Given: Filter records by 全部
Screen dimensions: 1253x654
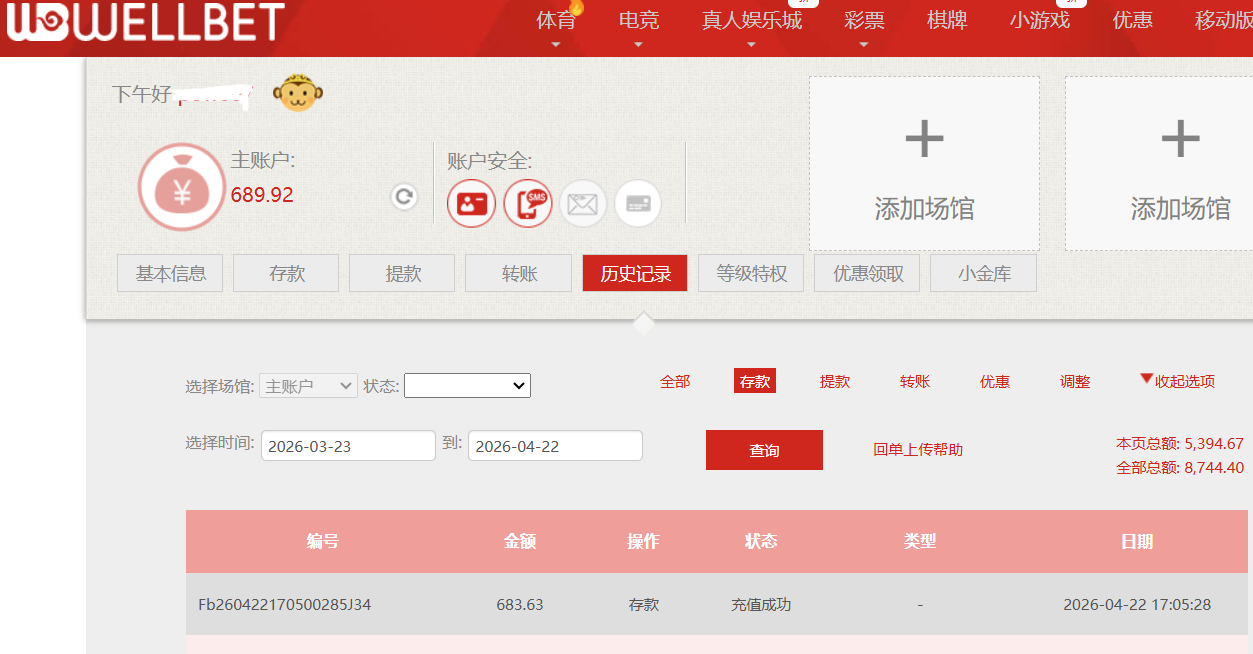Looking at the screenshot, I should click(675, 381).
